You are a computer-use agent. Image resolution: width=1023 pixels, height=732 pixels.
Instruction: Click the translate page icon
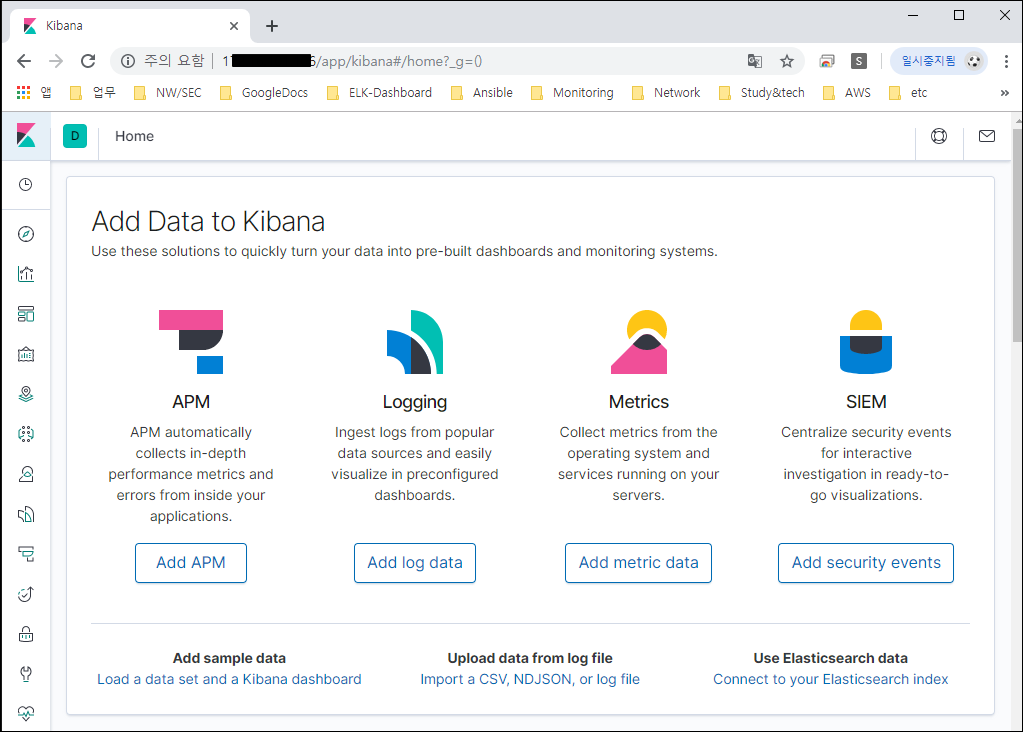754,61
